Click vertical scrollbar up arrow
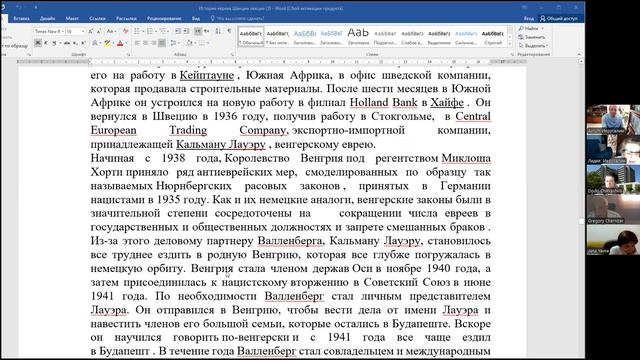This screenshot has height=360, width=640. pos(581,62)
